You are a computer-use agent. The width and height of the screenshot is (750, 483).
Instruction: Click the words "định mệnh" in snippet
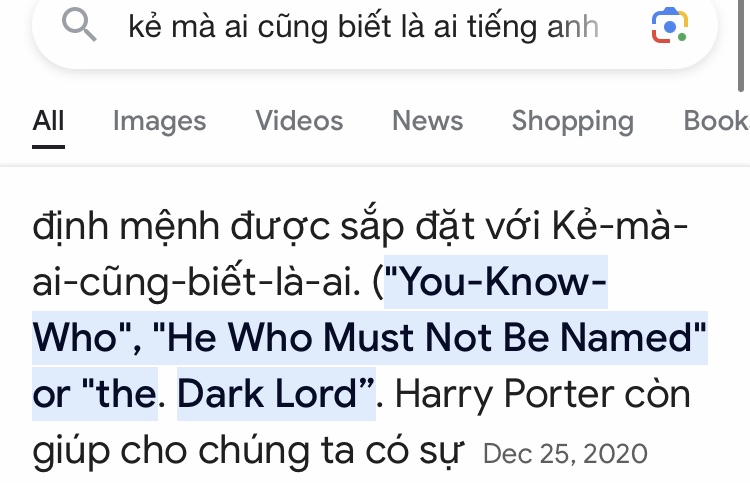pos(126,226)
